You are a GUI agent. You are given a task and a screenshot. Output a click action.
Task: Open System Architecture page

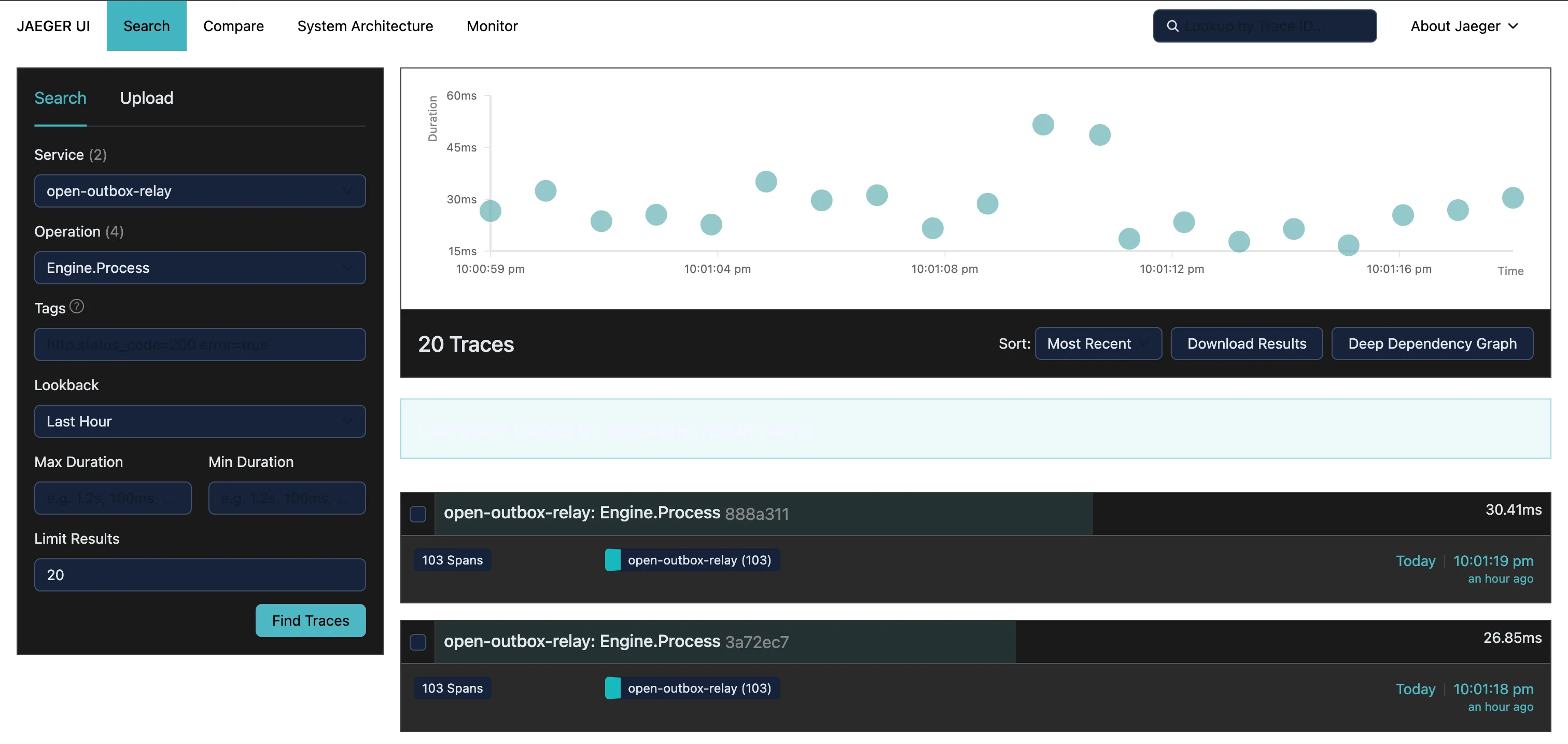pyautogui.click(x=365, y=26)
